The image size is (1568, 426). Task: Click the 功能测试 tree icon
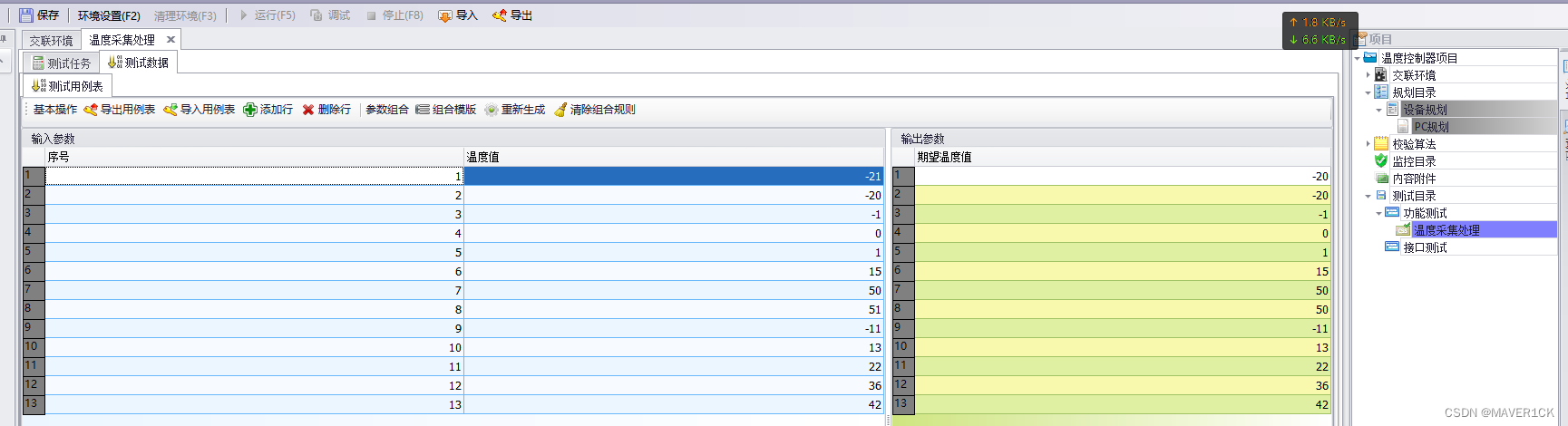click(x=1392, y=213)
